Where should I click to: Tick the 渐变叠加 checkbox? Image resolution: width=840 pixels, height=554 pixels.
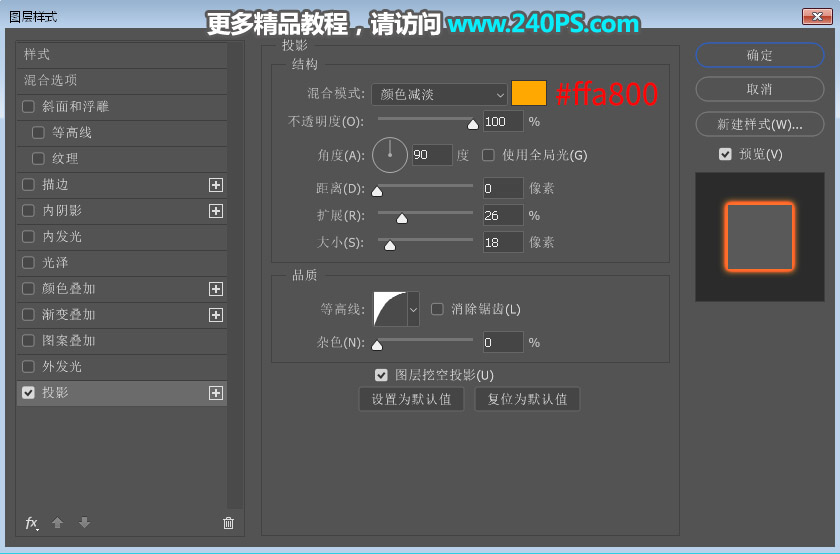28,315
